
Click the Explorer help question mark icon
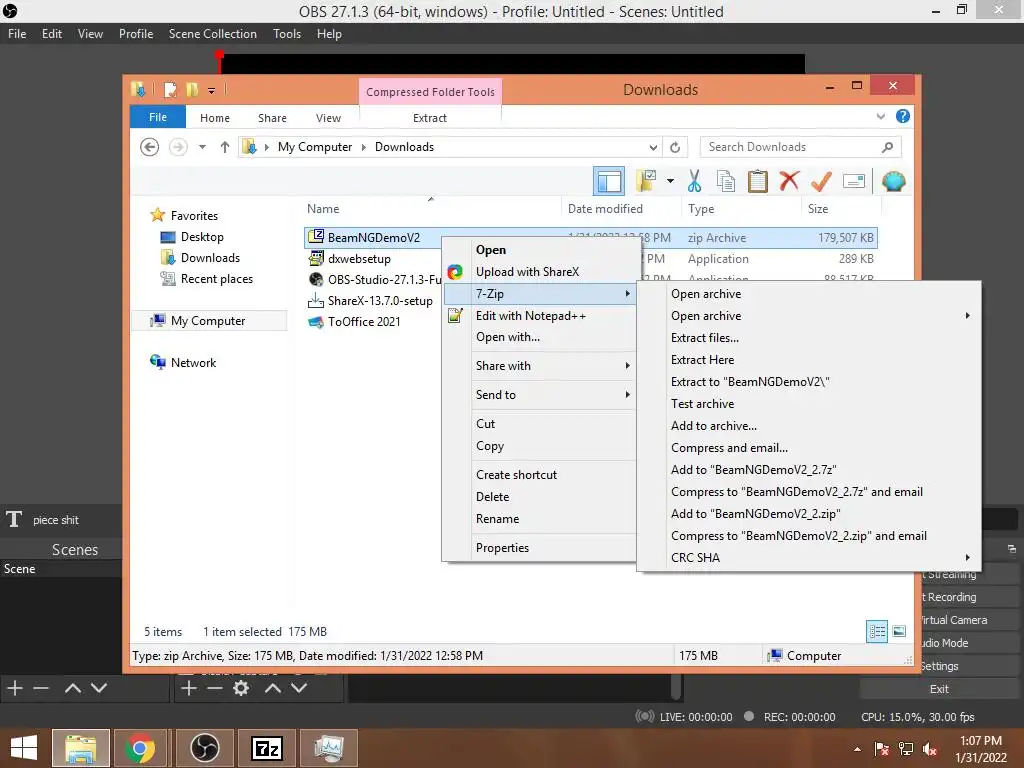tap(903, 116)
